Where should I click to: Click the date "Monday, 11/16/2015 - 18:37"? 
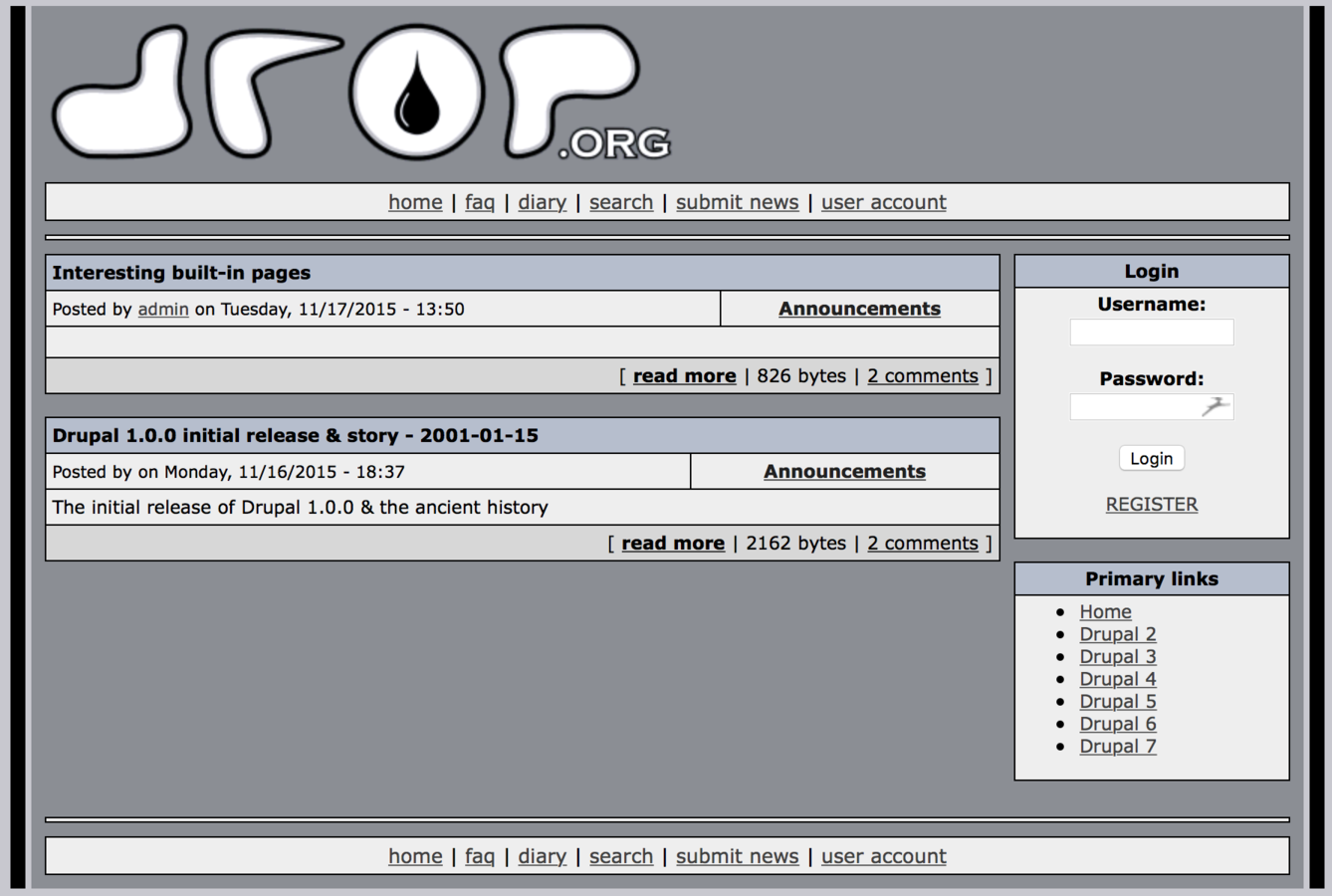click(285, 471)
